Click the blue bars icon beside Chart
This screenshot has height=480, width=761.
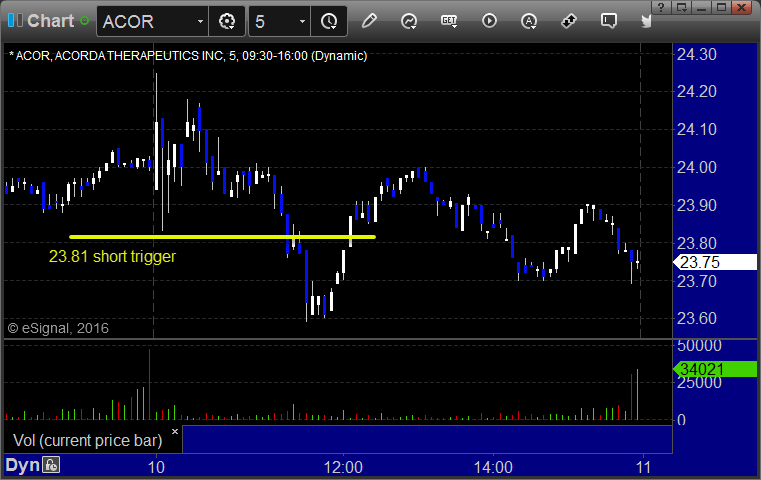[15, 21]
